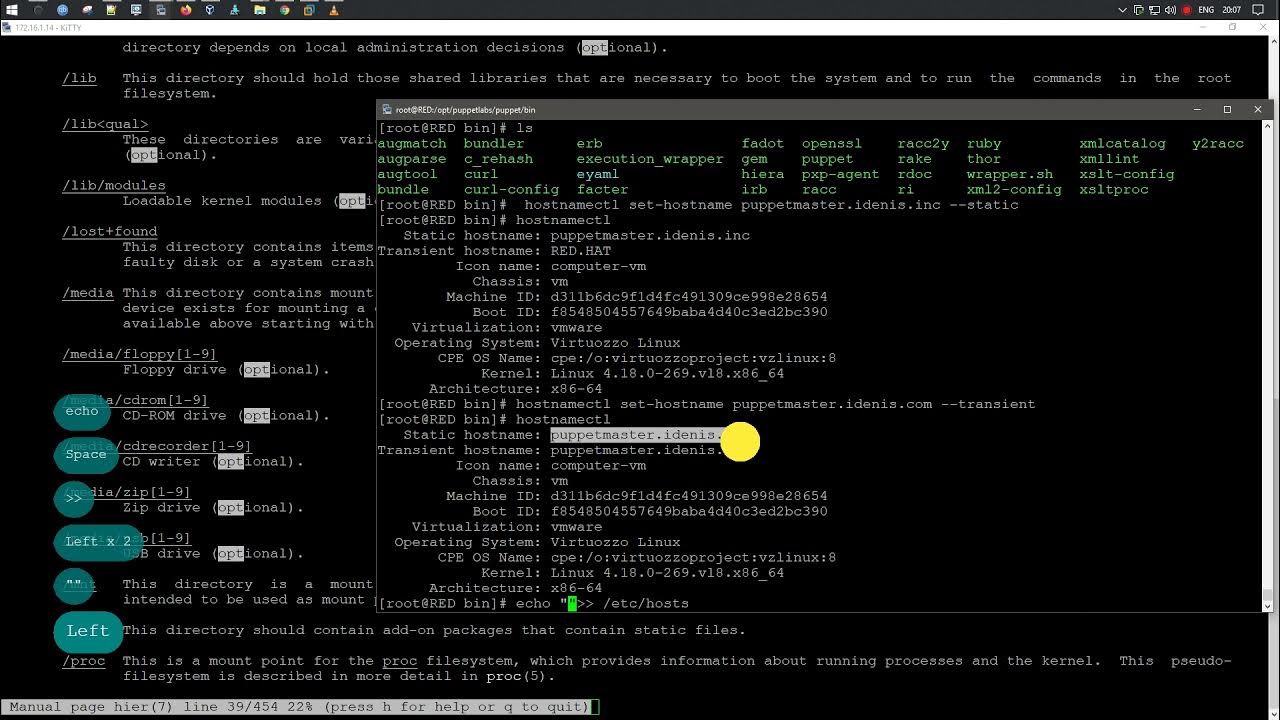The width and height of the screenshot is (1280, 720).
Task: Open the Notepad++ taskbar icon
Action: 111,10
